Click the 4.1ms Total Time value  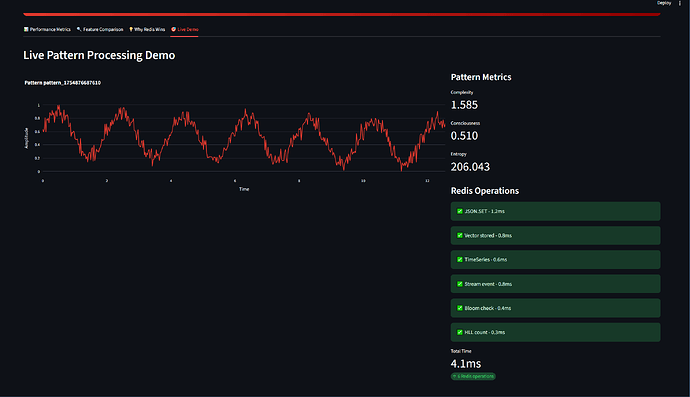466,364
